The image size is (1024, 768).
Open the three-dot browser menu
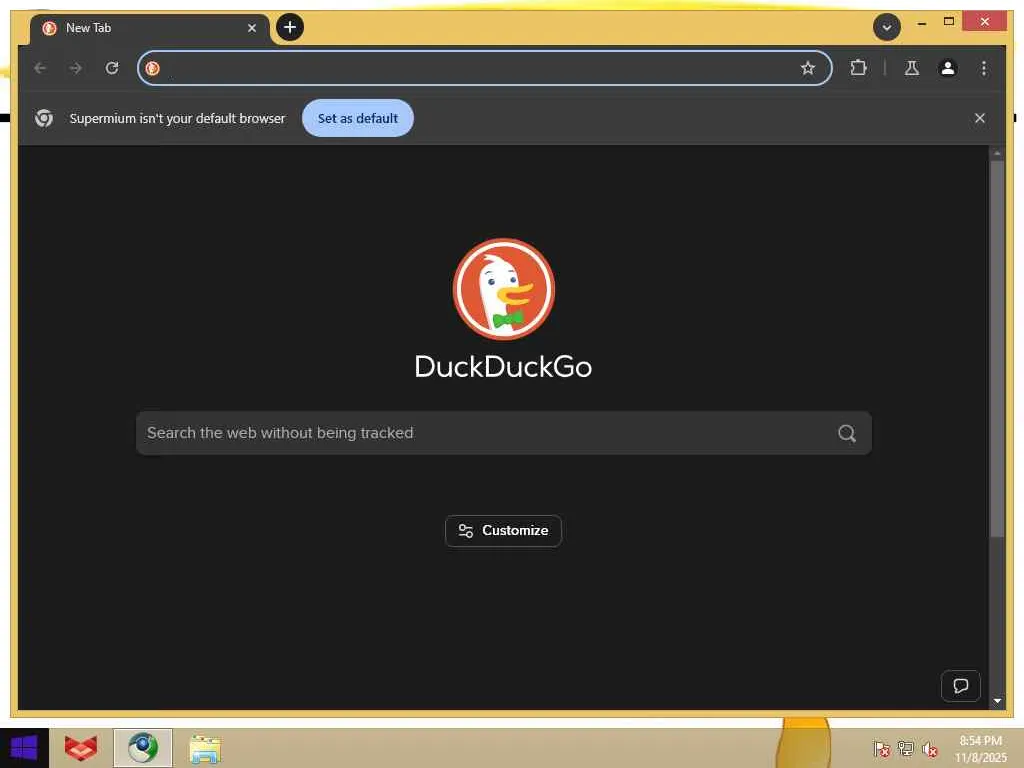point(984,68)
